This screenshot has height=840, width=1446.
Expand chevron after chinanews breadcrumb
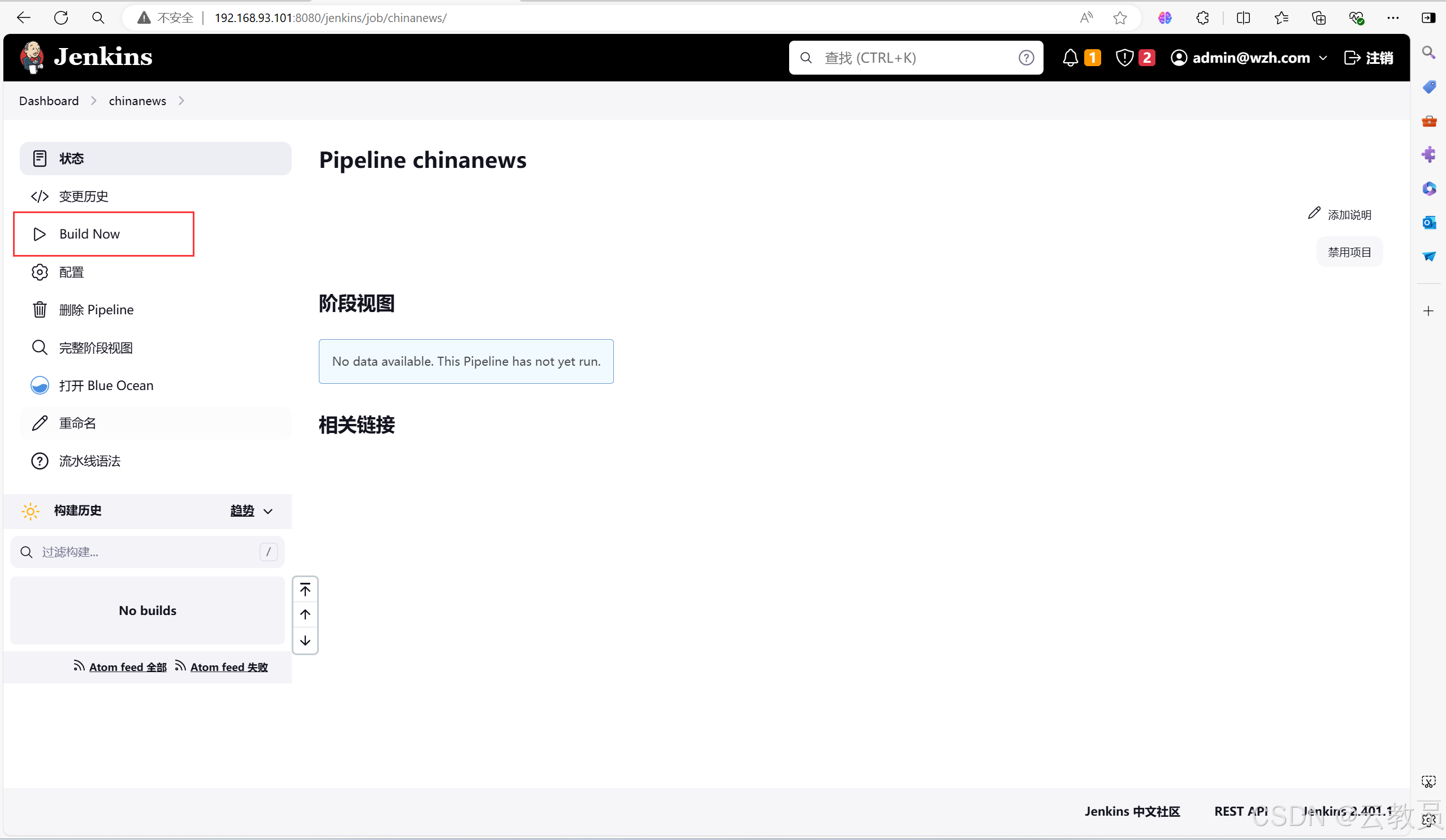pyautogui.click(x=181, y=101)
